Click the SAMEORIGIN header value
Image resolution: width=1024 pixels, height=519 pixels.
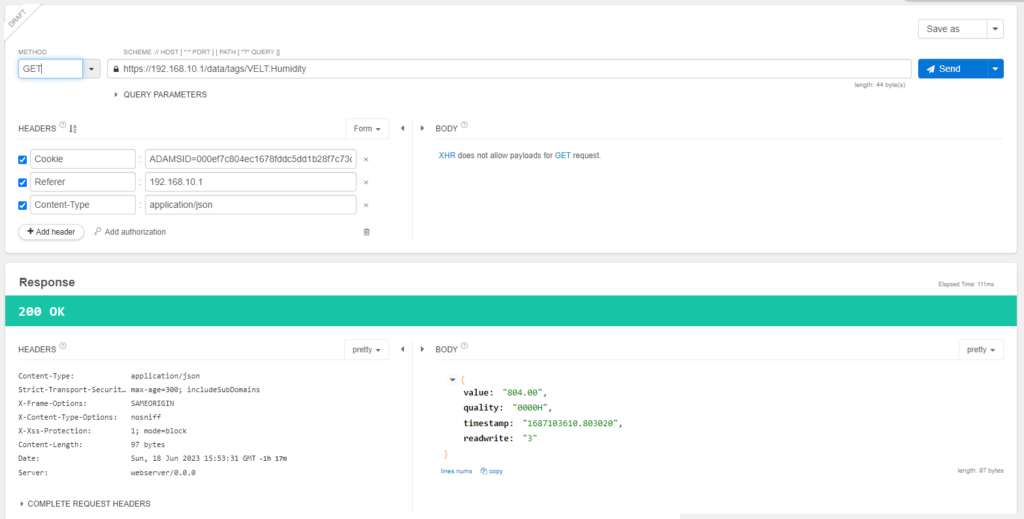pyautogui.click(x=153, y=403)
